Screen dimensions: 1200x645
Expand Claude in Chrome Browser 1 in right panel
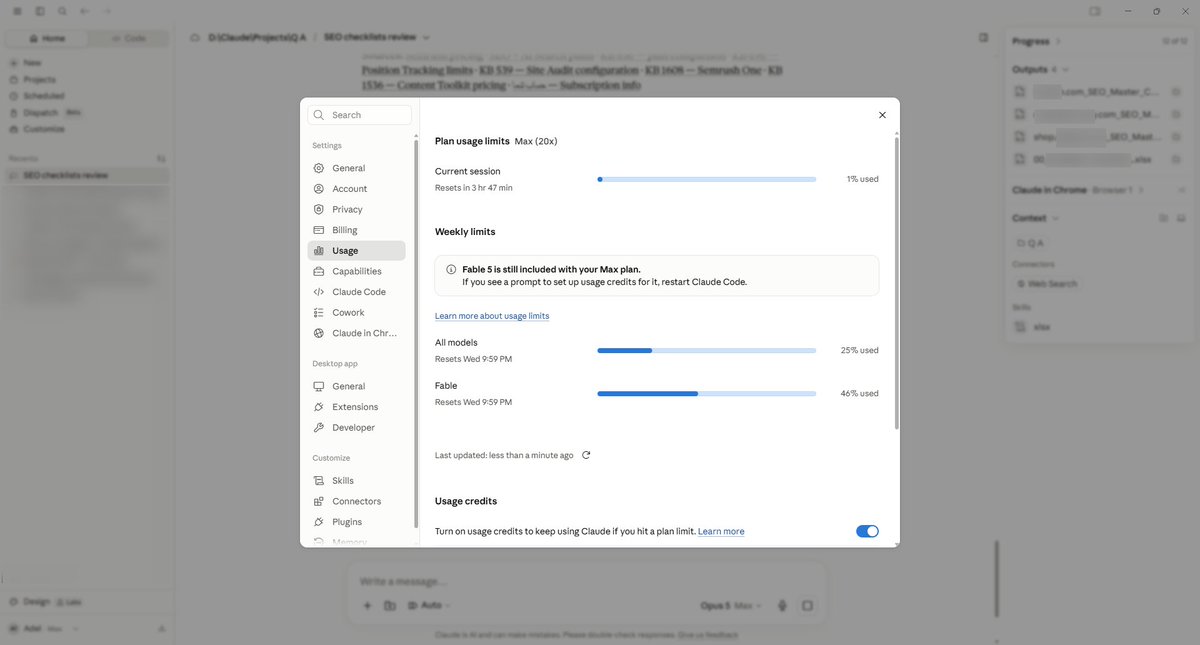coord(1140,189)
